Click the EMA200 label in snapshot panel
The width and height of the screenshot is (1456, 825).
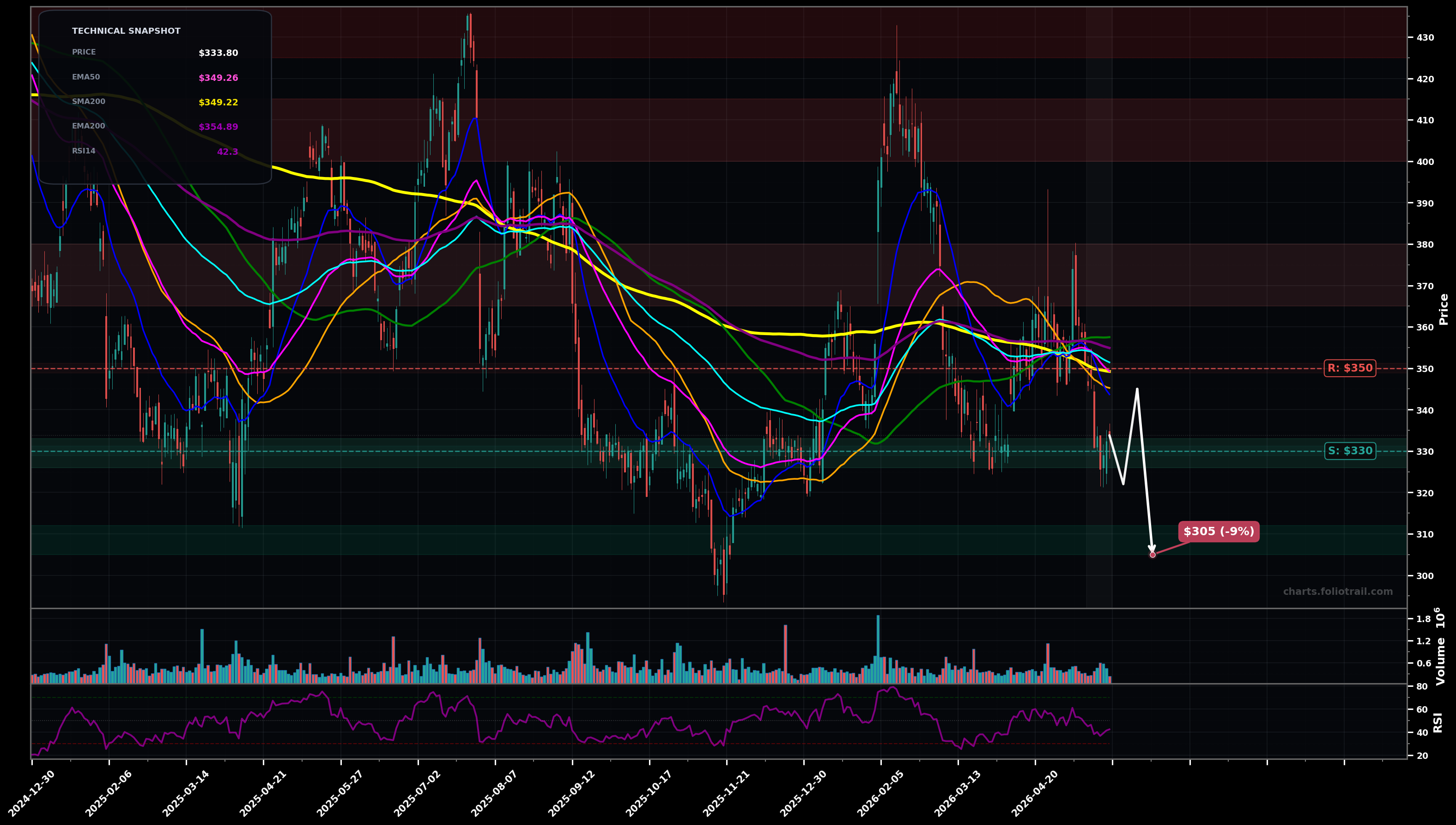pyautogui.click(x=88, y=126)
